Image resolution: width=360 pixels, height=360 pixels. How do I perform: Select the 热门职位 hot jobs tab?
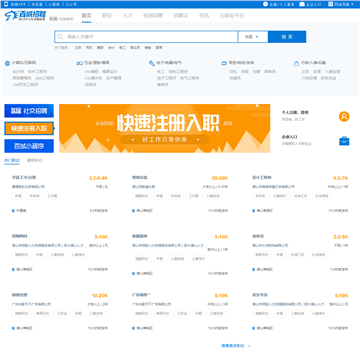[12, 160]
